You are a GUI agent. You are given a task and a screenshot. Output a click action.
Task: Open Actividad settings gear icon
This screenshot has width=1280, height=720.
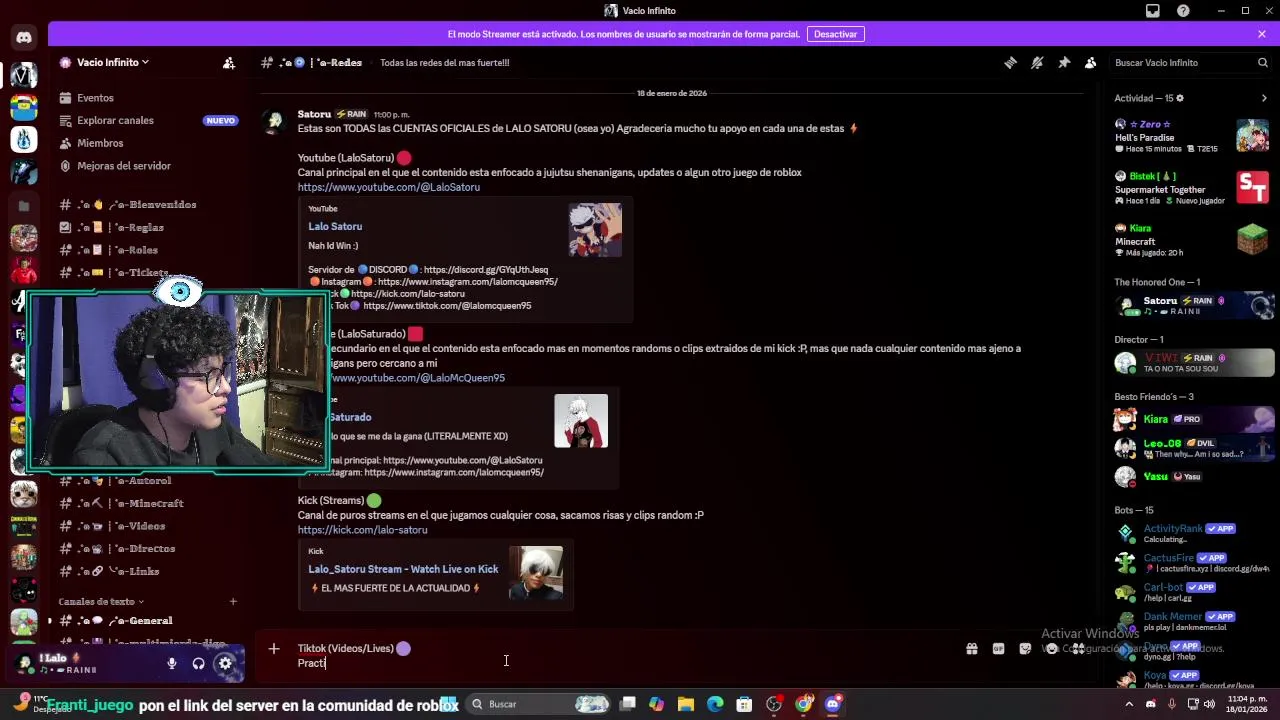tap(1180, 98)
